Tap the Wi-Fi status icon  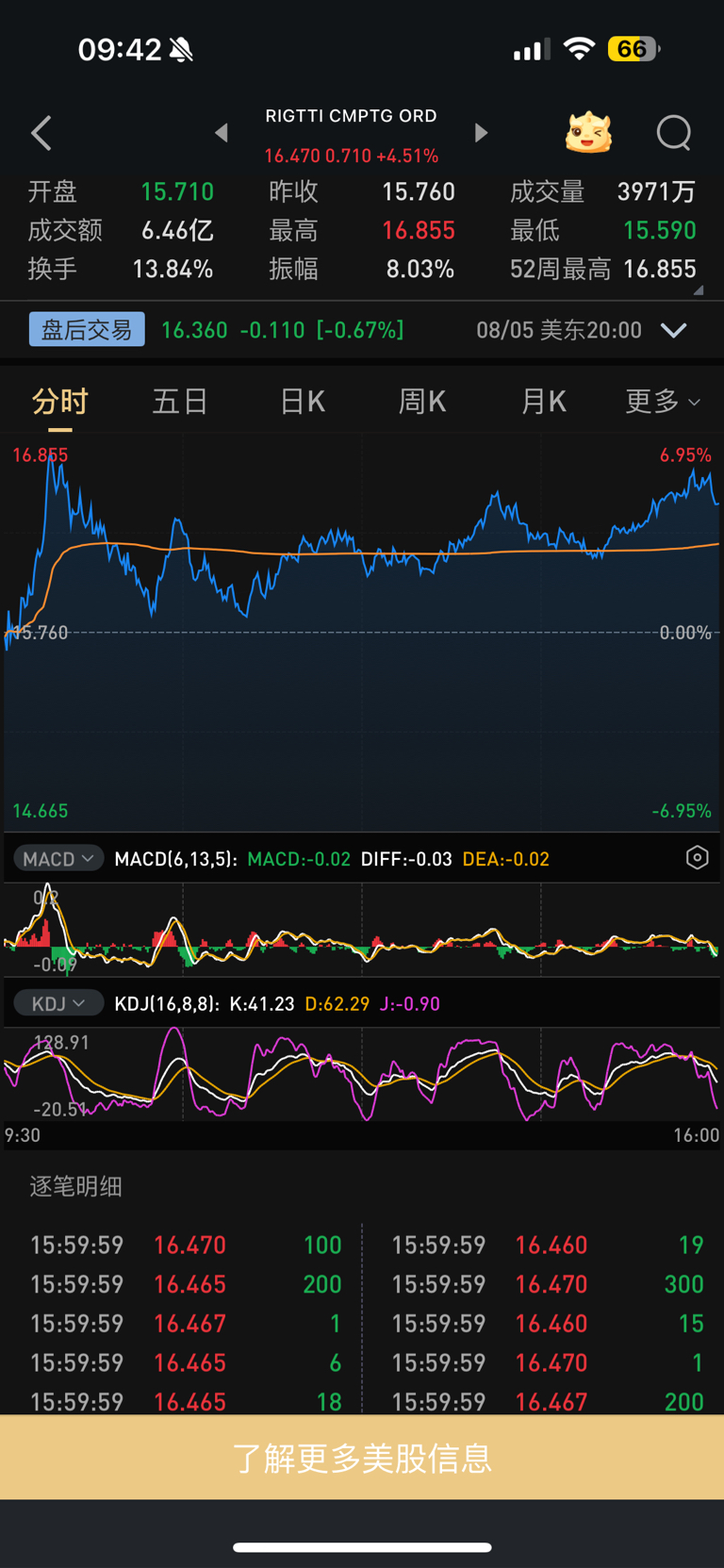click(579, 48)
